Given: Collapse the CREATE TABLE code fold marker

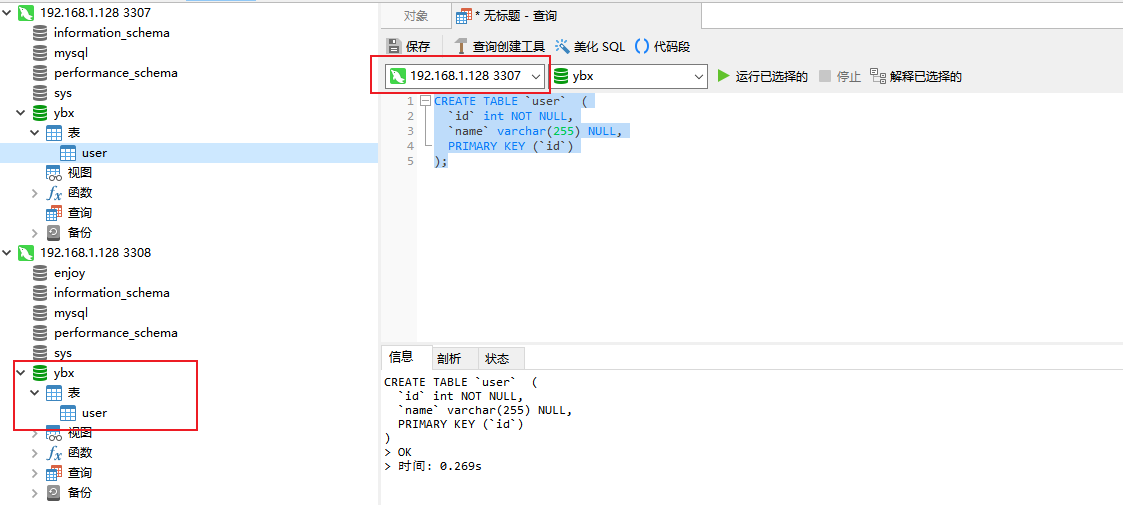Looking at the screenshot, I should 425,101.
